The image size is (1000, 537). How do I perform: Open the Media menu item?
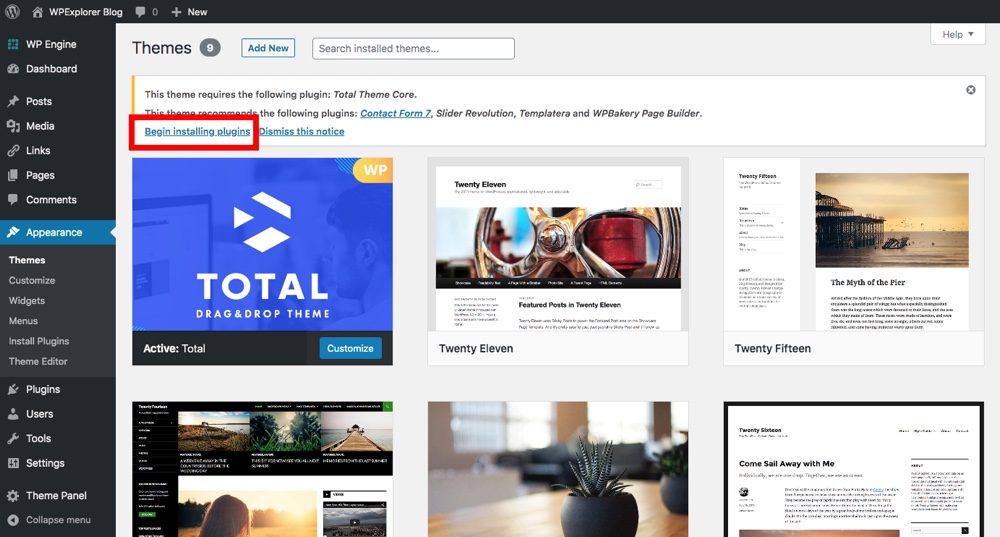coord(40,126)
